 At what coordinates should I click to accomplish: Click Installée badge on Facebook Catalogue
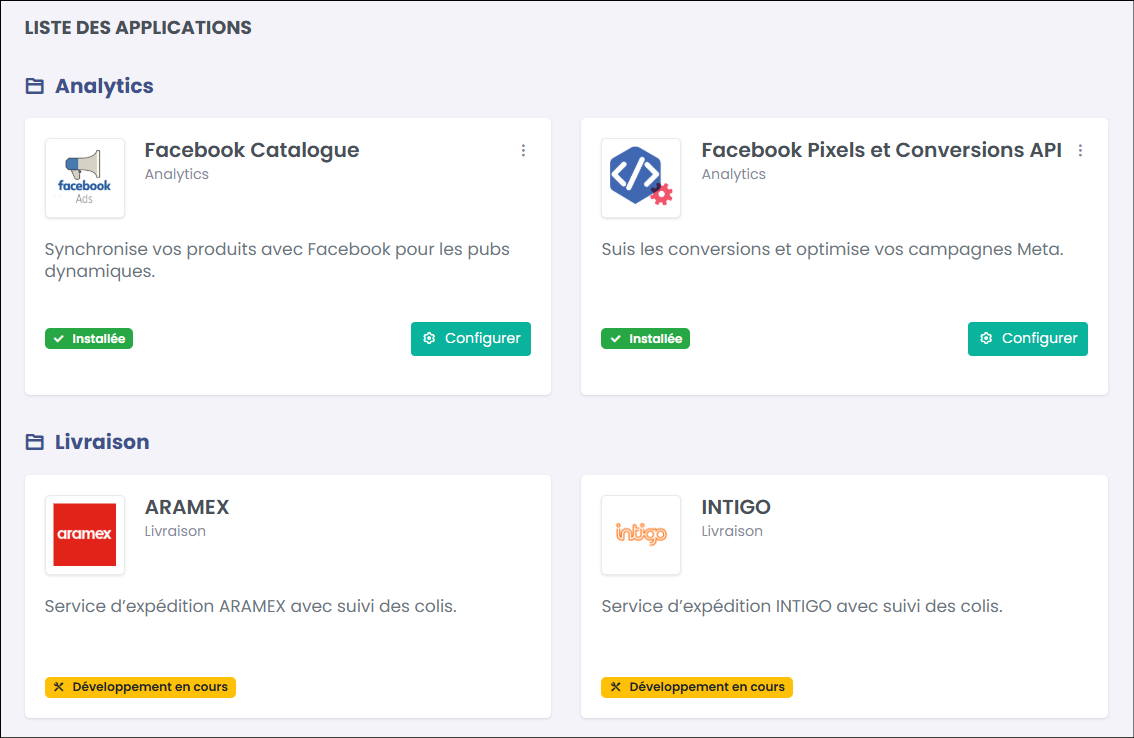tap(89, 339)
